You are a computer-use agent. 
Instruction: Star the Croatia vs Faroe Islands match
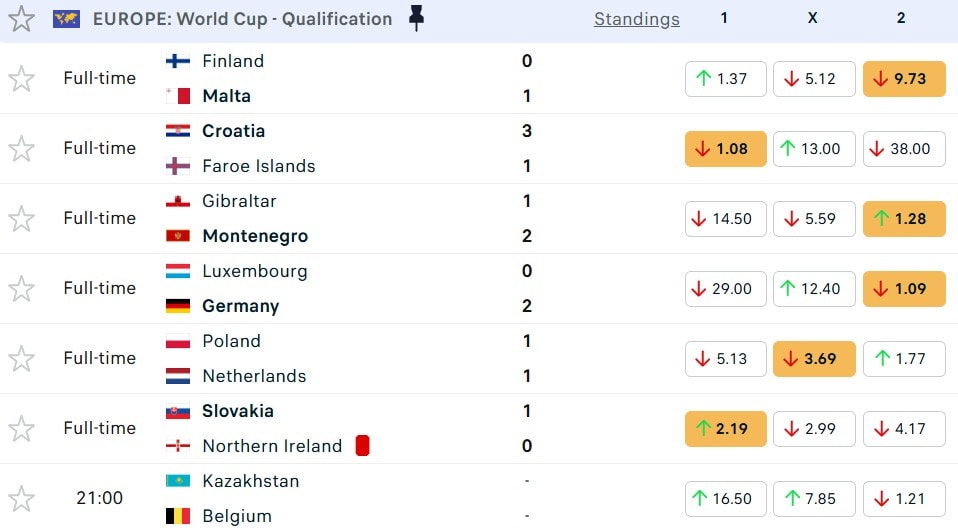21,148
